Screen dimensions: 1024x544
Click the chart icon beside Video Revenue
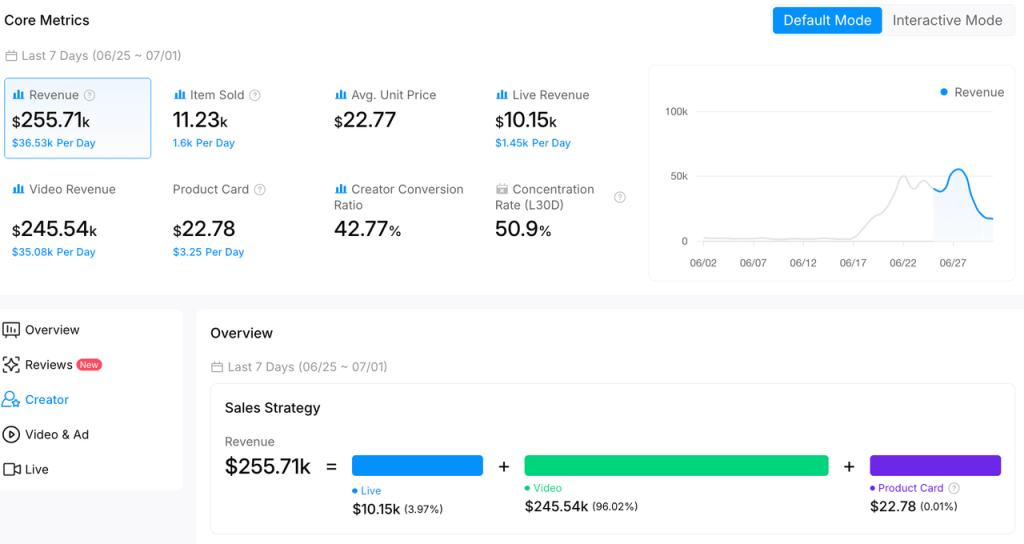point(18,189)
